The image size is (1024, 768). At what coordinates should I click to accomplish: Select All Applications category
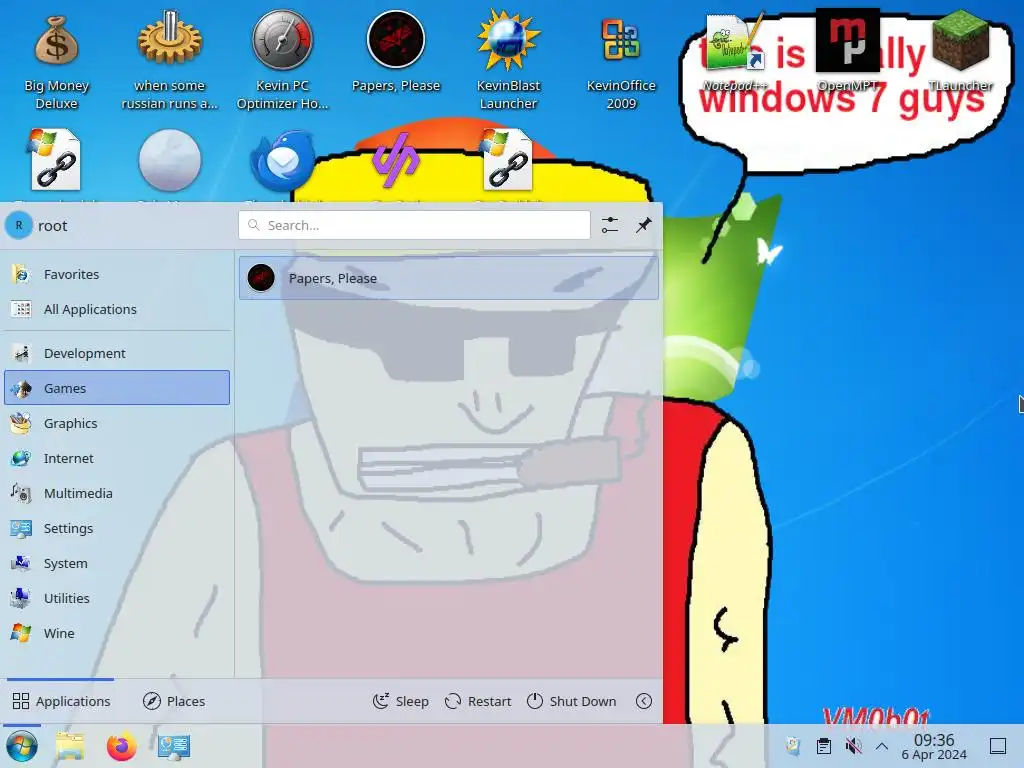click(x=118, y=310)
